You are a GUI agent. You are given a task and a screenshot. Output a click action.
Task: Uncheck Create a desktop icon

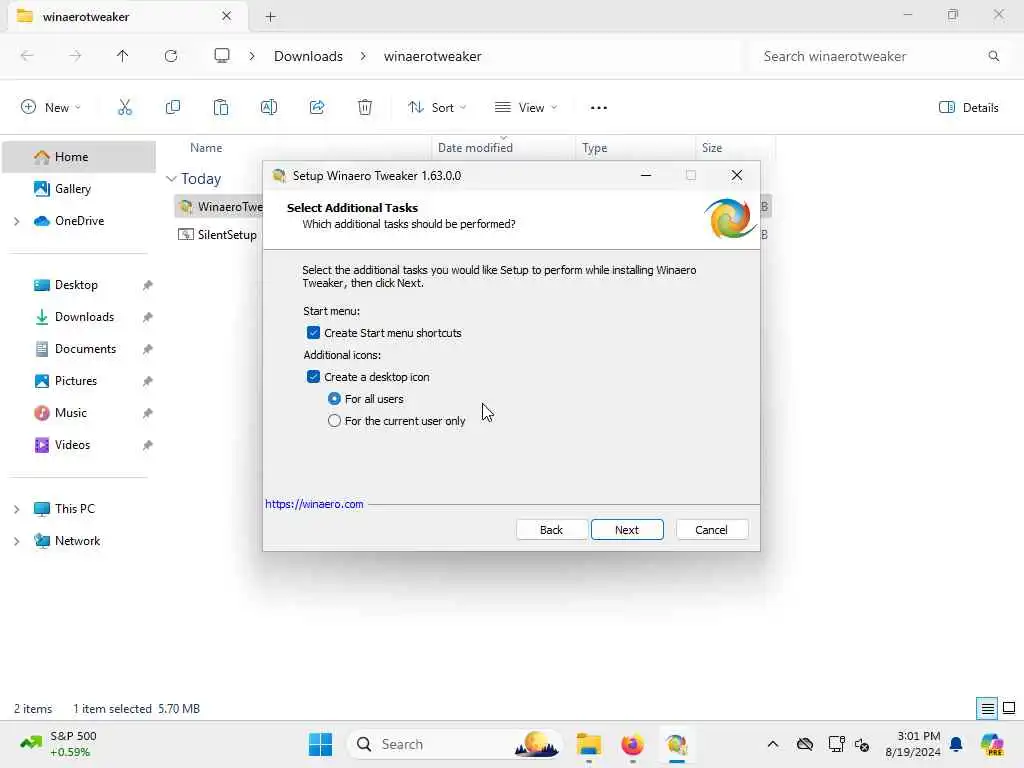(x=313, y=377)
